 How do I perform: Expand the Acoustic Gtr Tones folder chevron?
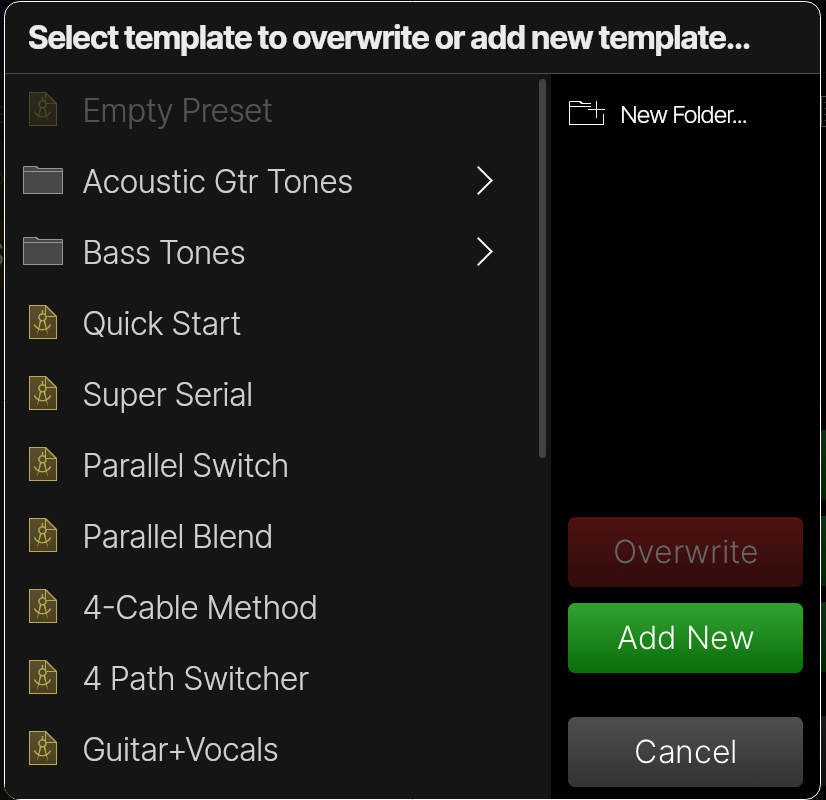(485, 181)
